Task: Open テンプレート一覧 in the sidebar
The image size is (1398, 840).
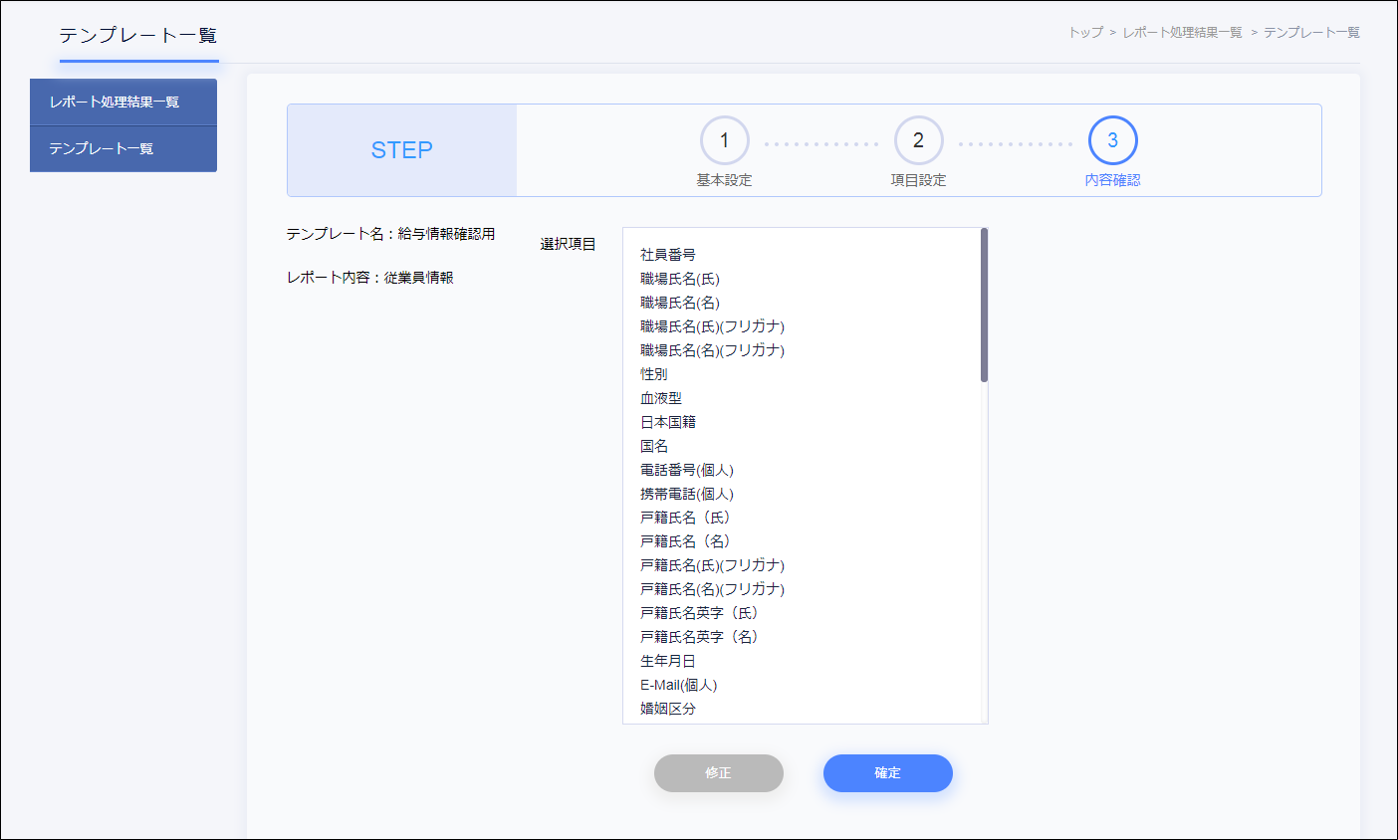Action: click(123, 149)
